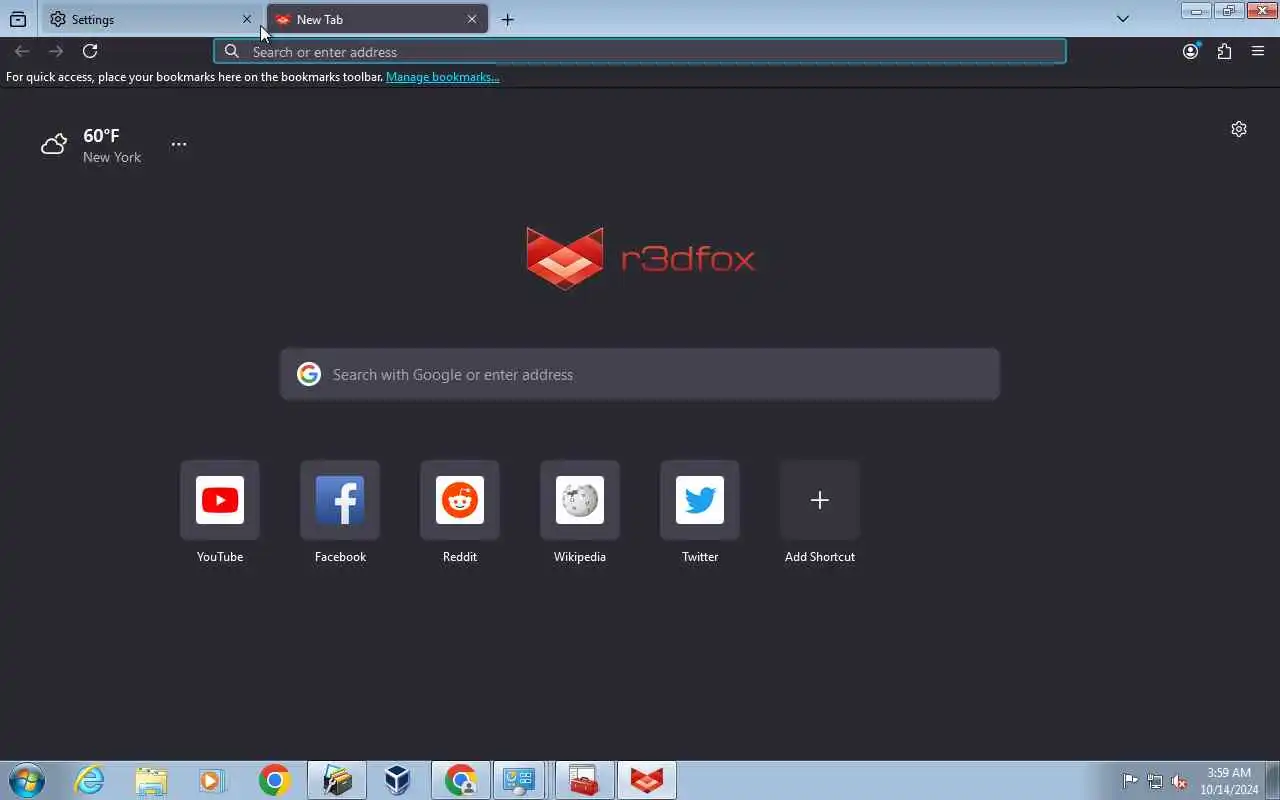
Task: Expand the list all tabs chevron
Action: click(1123, 19)
